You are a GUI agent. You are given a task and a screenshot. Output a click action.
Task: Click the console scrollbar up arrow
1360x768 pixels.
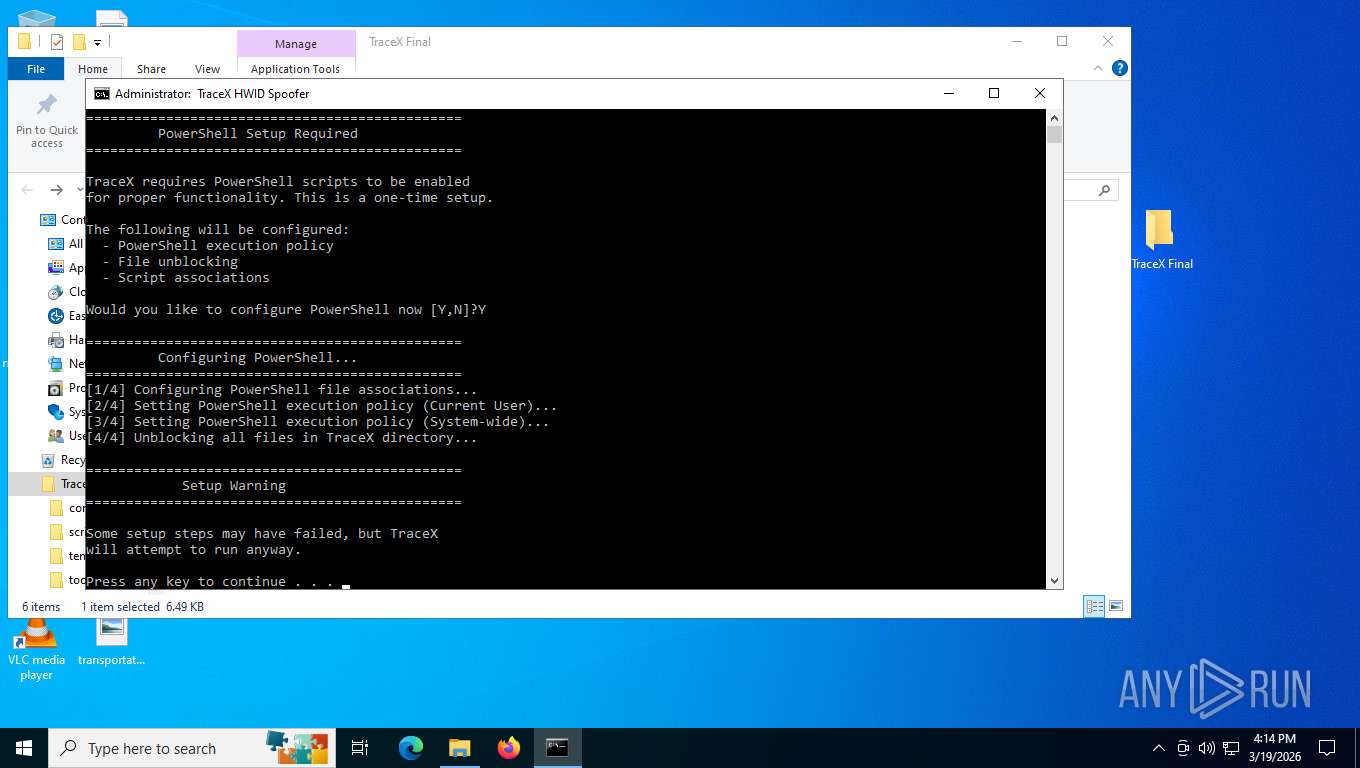point(1054,117)
